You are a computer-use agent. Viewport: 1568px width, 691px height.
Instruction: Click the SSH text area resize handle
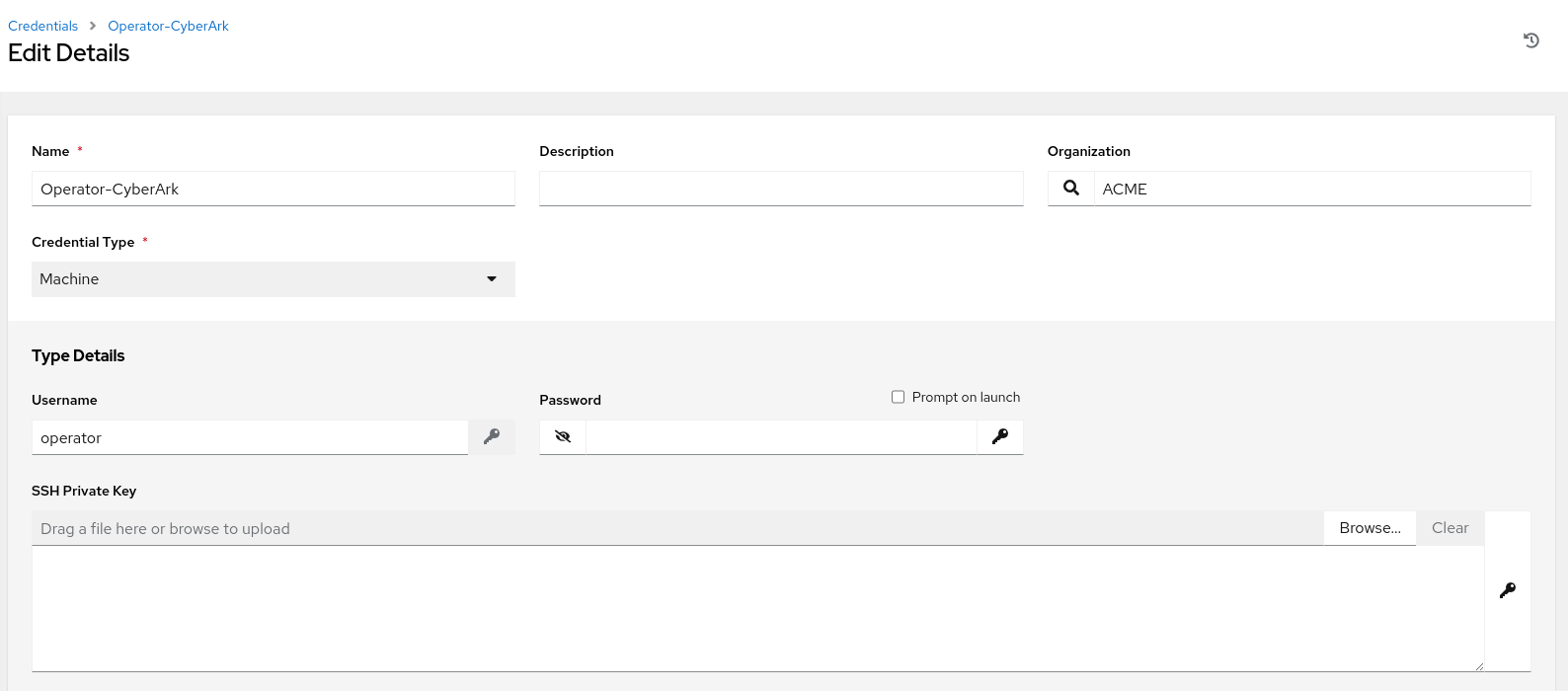(x=1478, y=666)
